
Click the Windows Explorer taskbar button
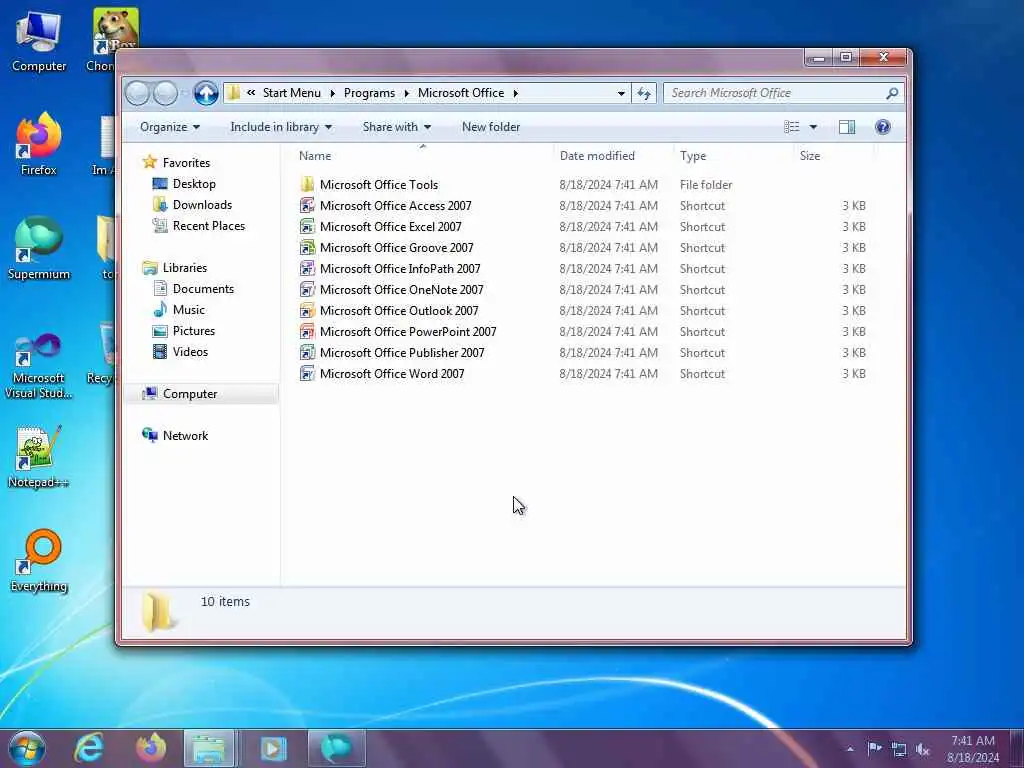pos(209,748)
